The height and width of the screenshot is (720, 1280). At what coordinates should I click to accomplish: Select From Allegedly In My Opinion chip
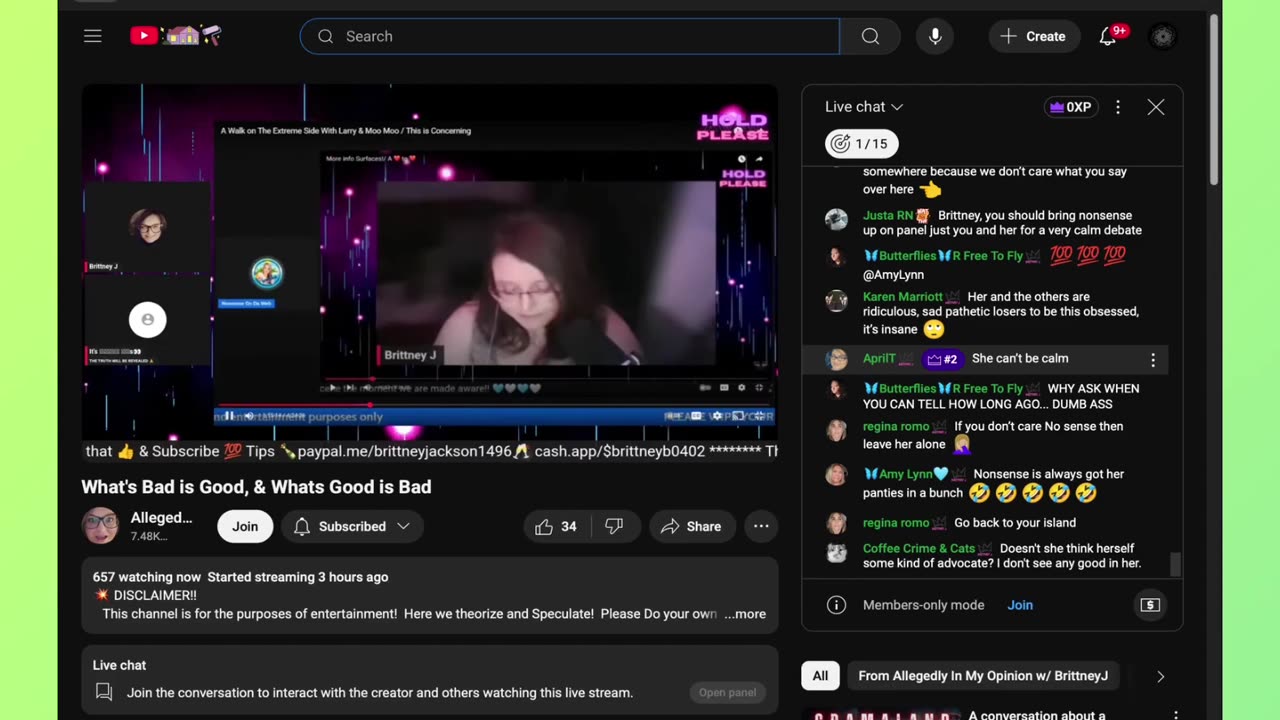[983, 676]
